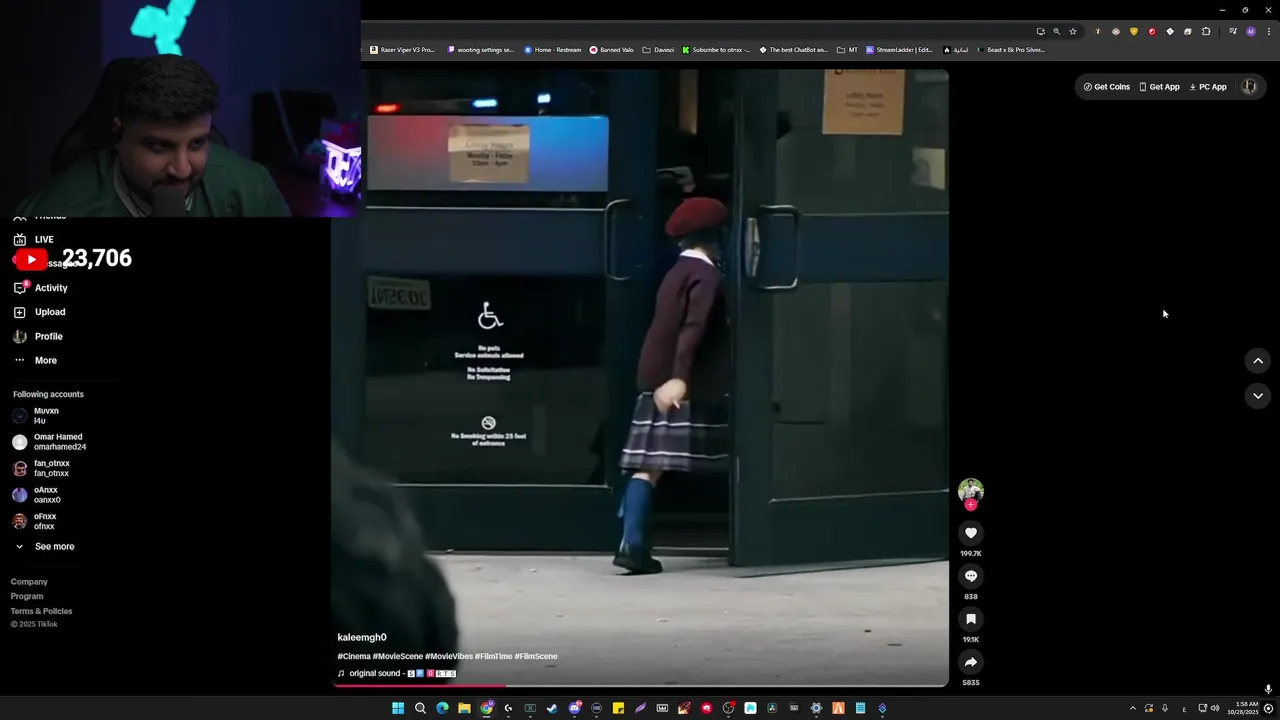Click Get App button
The image size is (1280, 720).
pyautogui.click(x=1159, y=87)
